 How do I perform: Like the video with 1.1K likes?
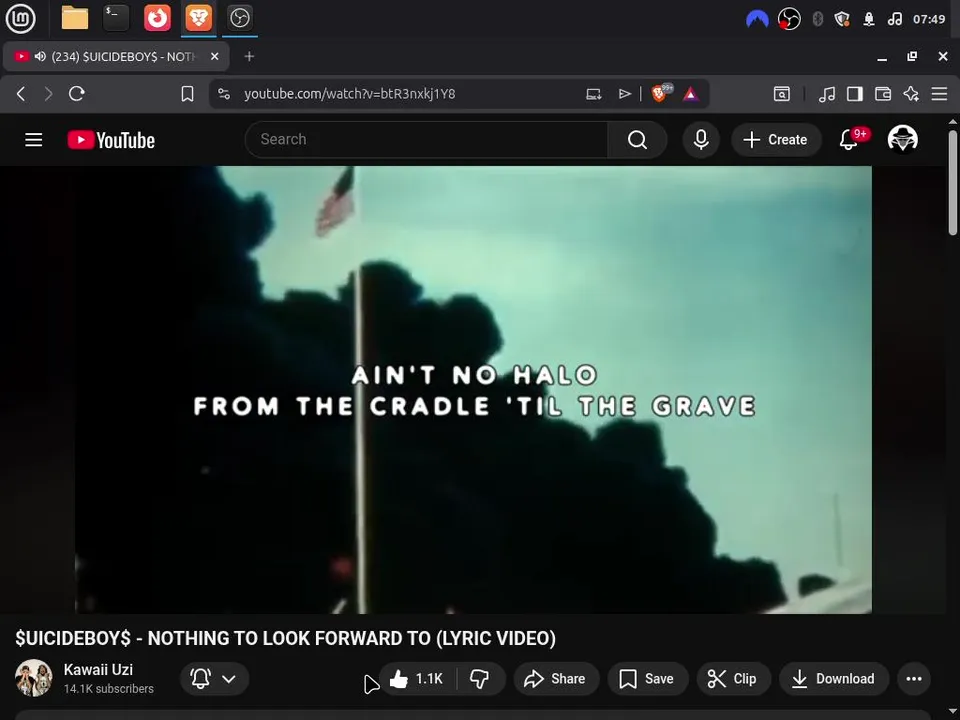[x=418, y=678]
